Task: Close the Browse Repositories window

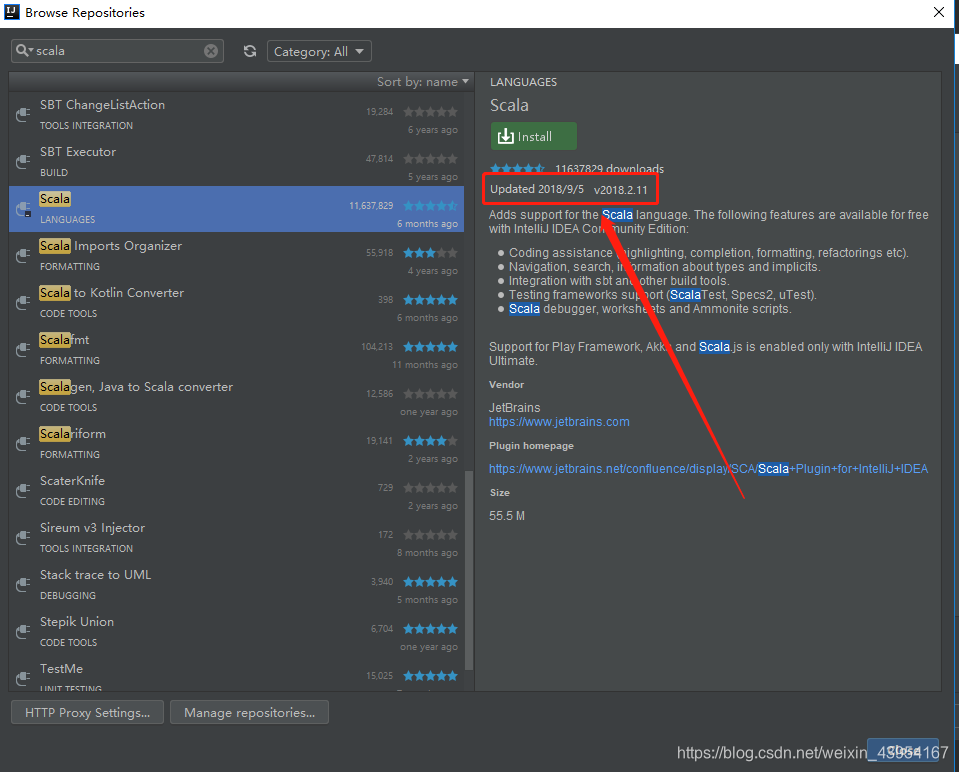Action: [x=939, y=12]
